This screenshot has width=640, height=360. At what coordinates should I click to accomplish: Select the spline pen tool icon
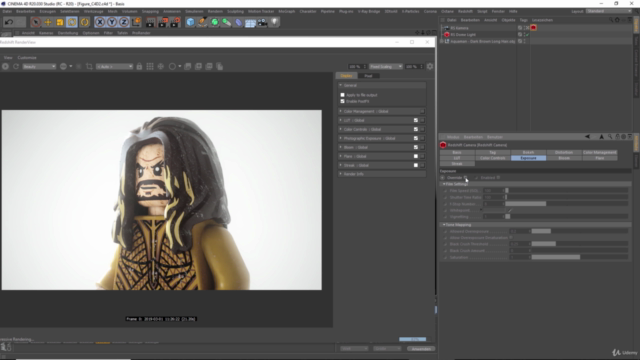[x=202, y=22]
